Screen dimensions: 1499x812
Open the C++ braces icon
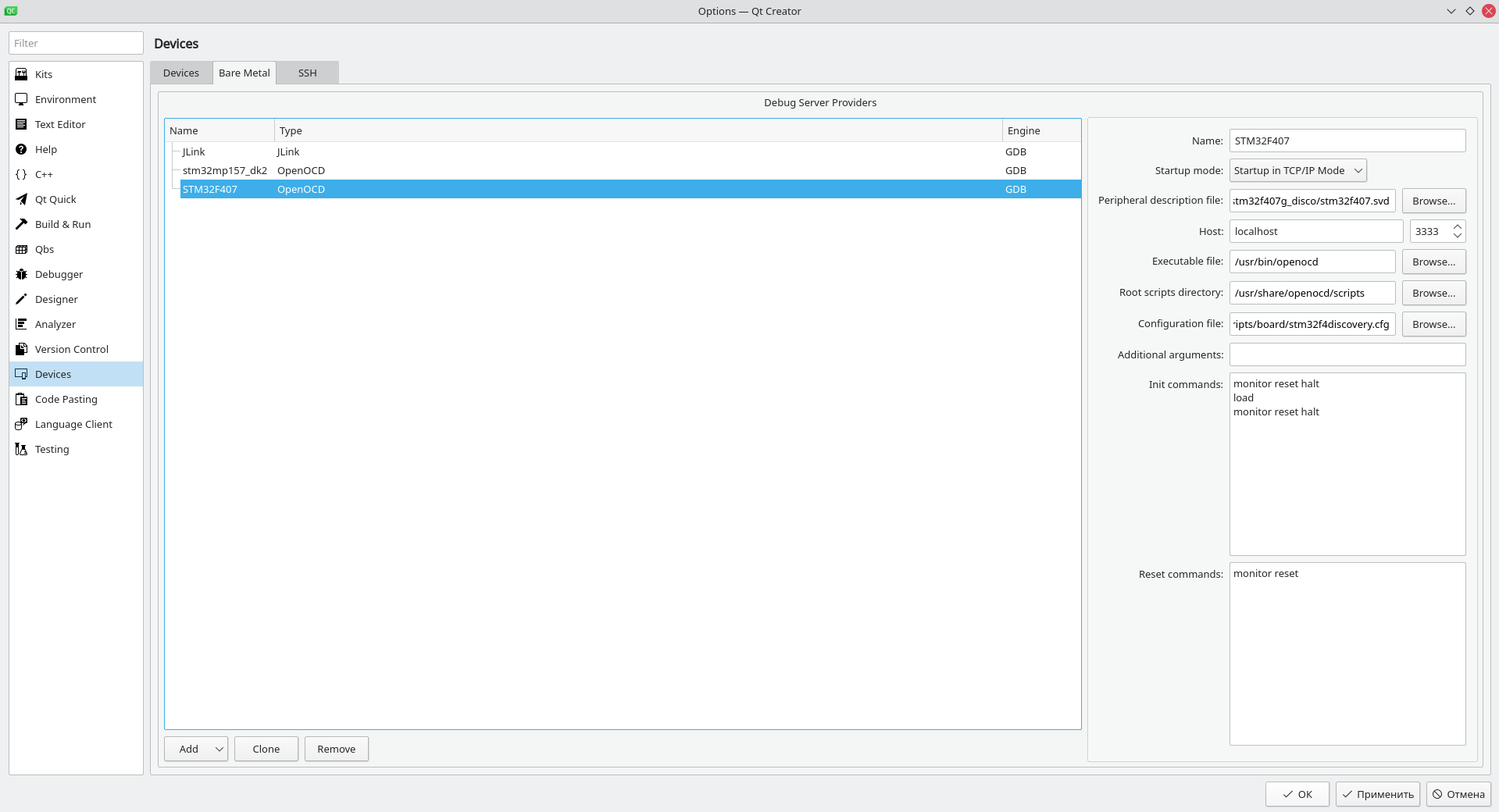[21, 174]
